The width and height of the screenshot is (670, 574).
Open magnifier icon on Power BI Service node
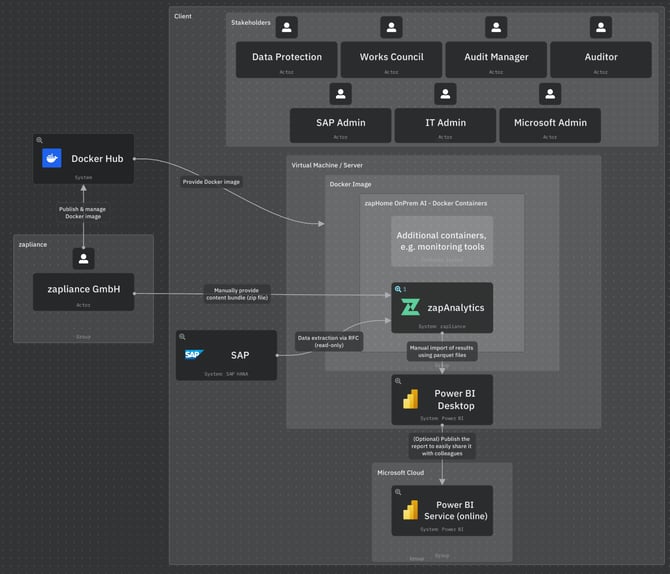click(x=398, y=492)
